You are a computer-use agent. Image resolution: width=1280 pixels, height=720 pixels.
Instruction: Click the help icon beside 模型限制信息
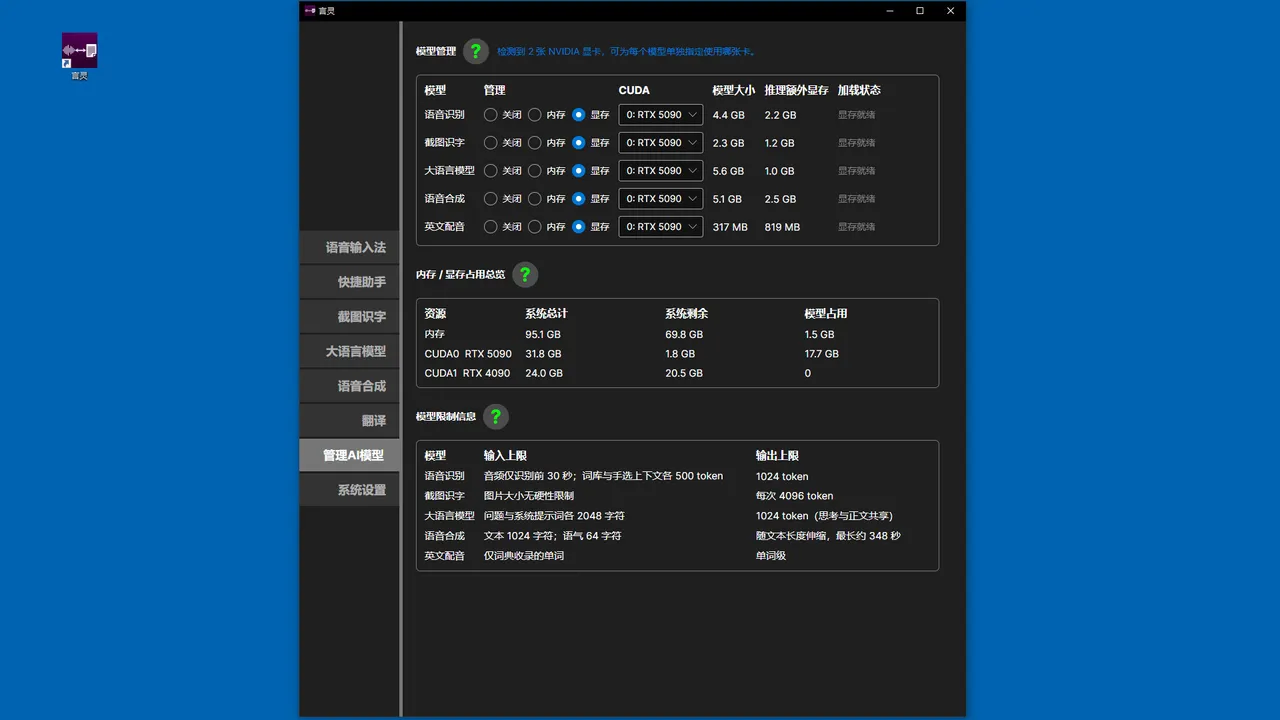click(496, 416)
